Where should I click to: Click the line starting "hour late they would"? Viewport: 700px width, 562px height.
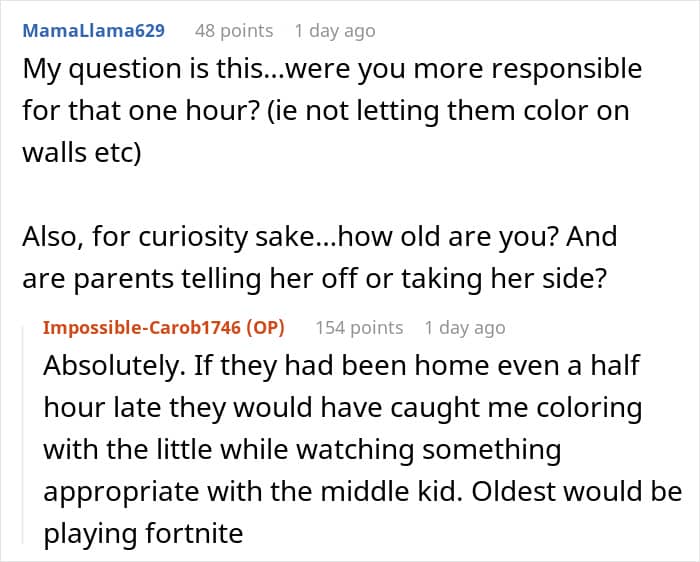343,407
